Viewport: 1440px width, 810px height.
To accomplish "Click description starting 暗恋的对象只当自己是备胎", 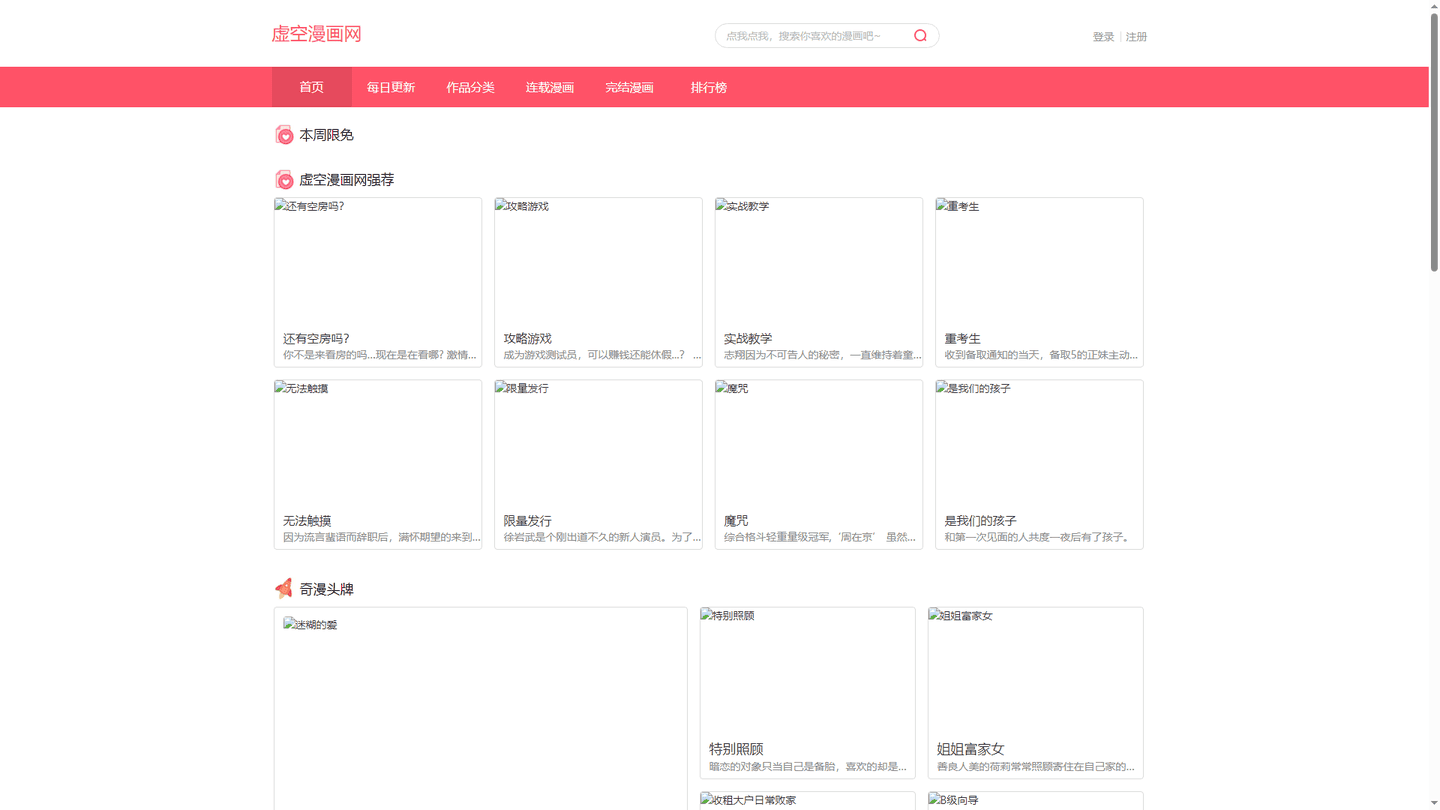I will coord(808,767).
